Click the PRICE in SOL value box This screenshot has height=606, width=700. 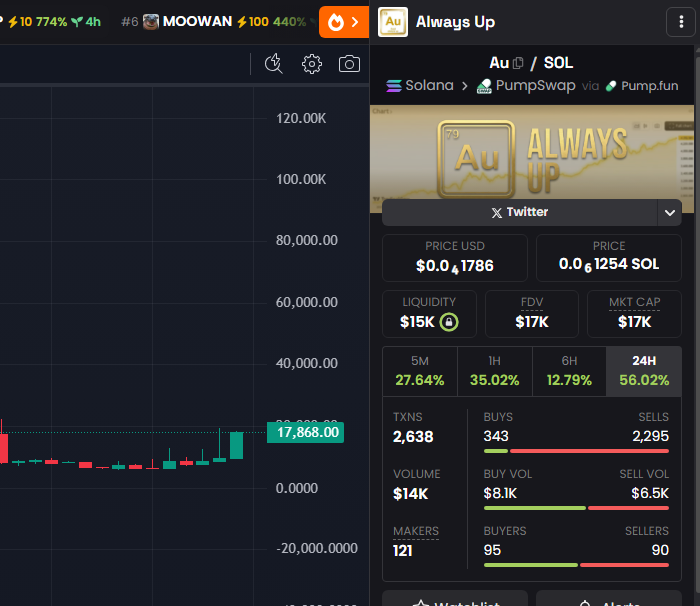point(608,258)
